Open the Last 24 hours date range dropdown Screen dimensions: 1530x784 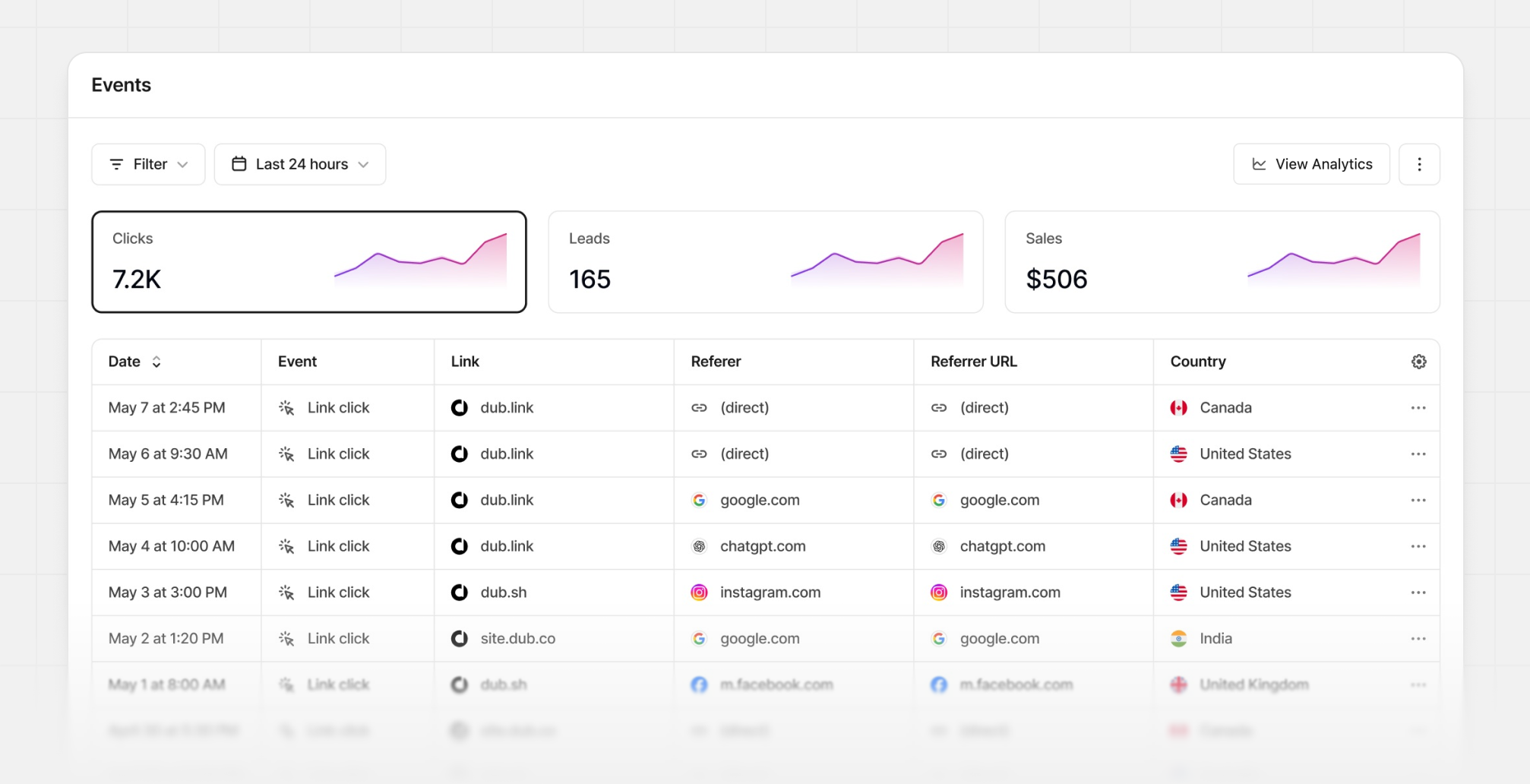(300, 163)
